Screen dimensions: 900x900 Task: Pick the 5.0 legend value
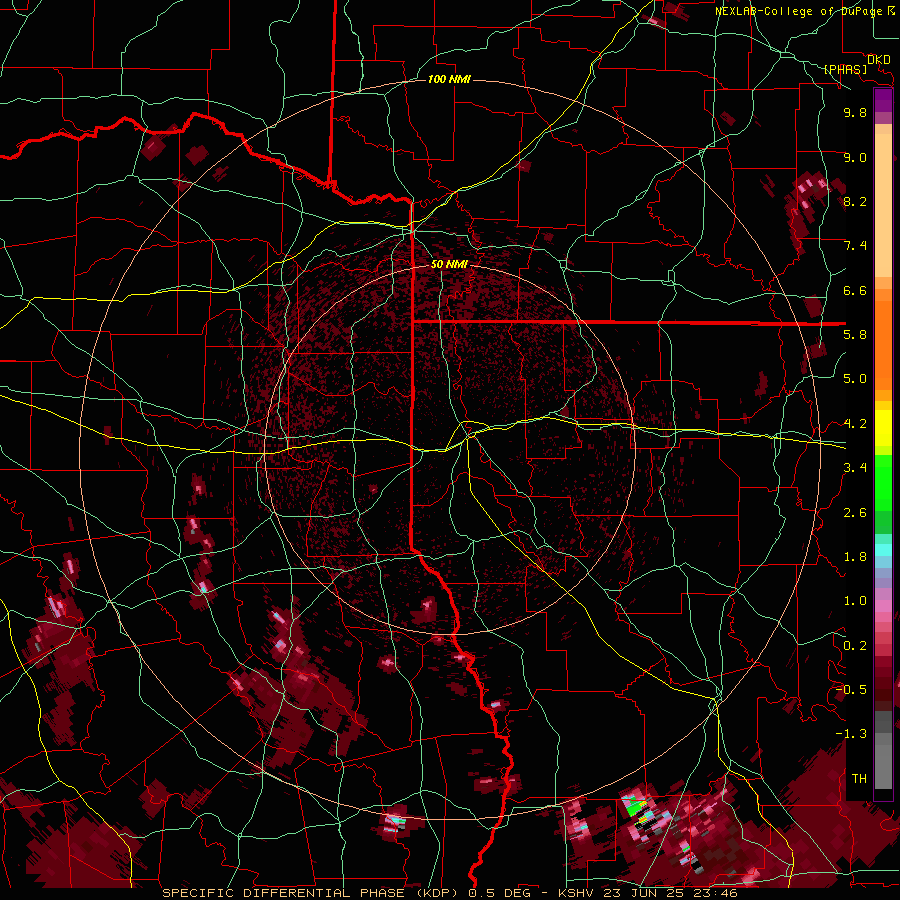click(855, 379)
